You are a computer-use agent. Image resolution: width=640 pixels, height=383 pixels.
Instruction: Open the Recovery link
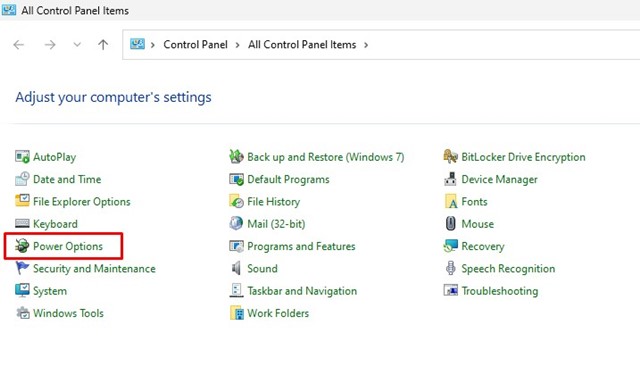point(483,247)
